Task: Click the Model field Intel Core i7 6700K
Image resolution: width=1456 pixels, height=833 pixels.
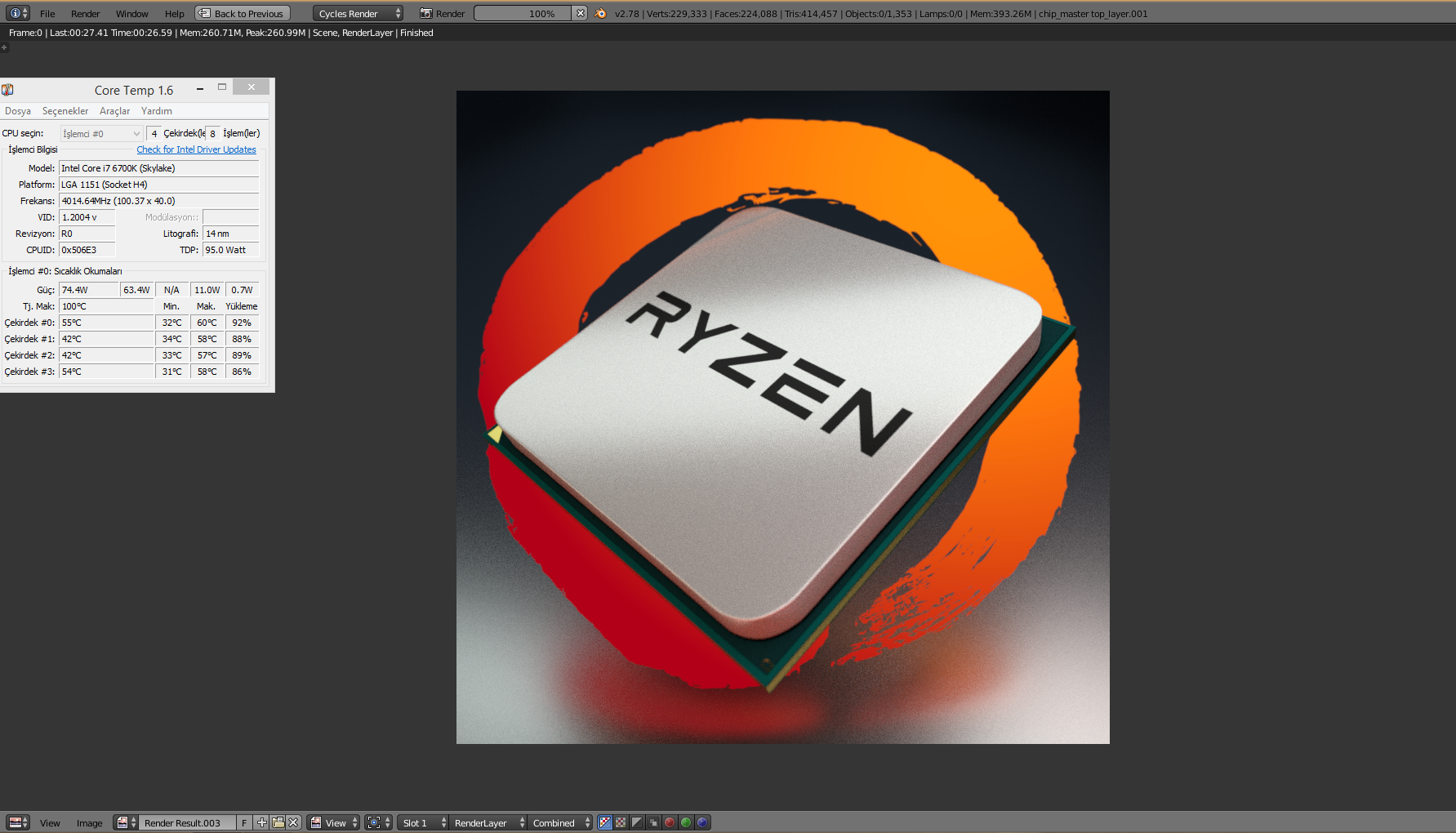Action: pyautogui.click(x=158, y=168)
